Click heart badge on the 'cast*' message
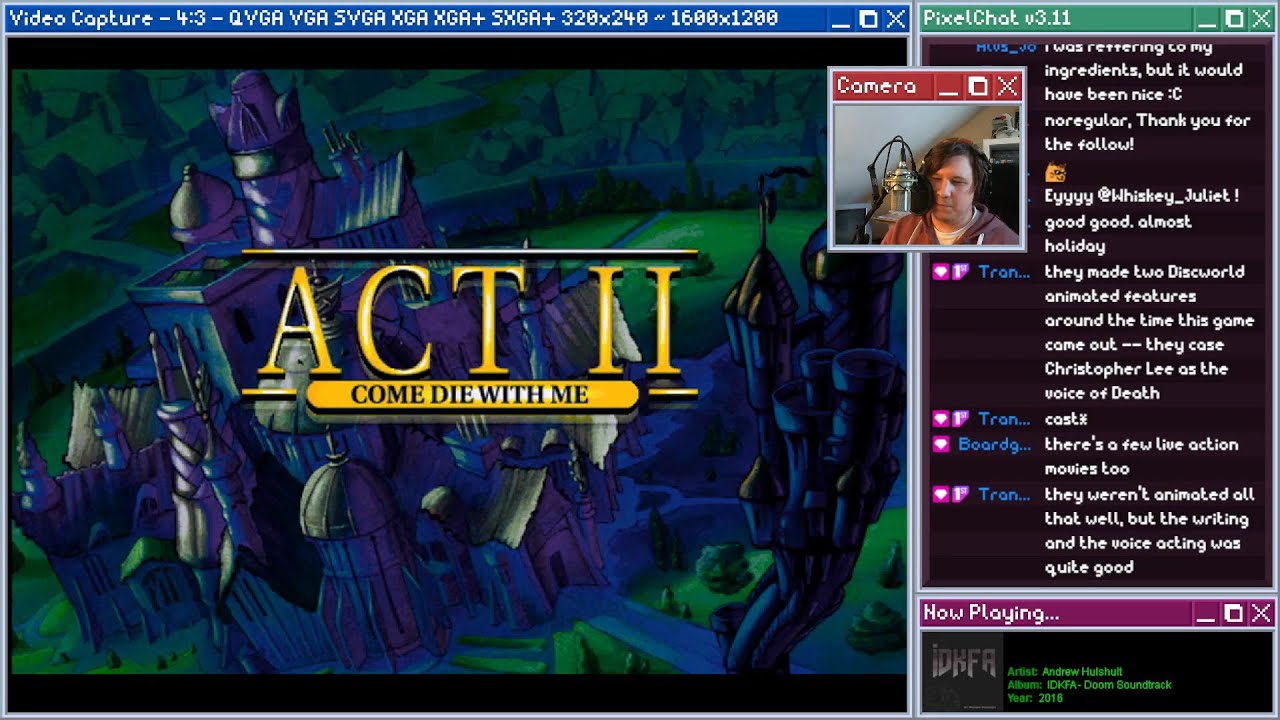 [x=940, y=419]
